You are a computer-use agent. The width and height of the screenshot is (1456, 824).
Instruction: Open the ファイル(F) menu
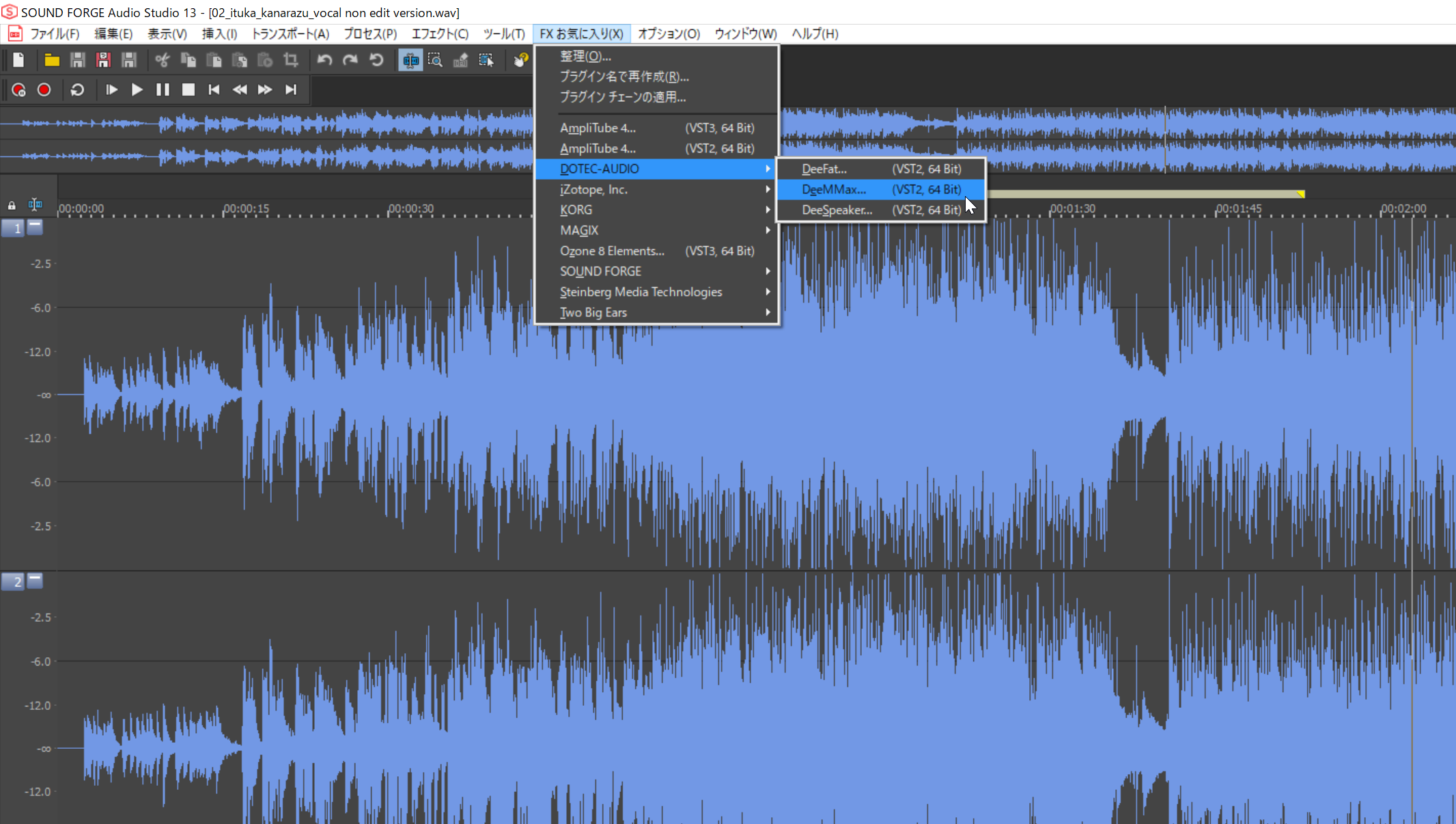pyautogui.click(x=55, y=33)
